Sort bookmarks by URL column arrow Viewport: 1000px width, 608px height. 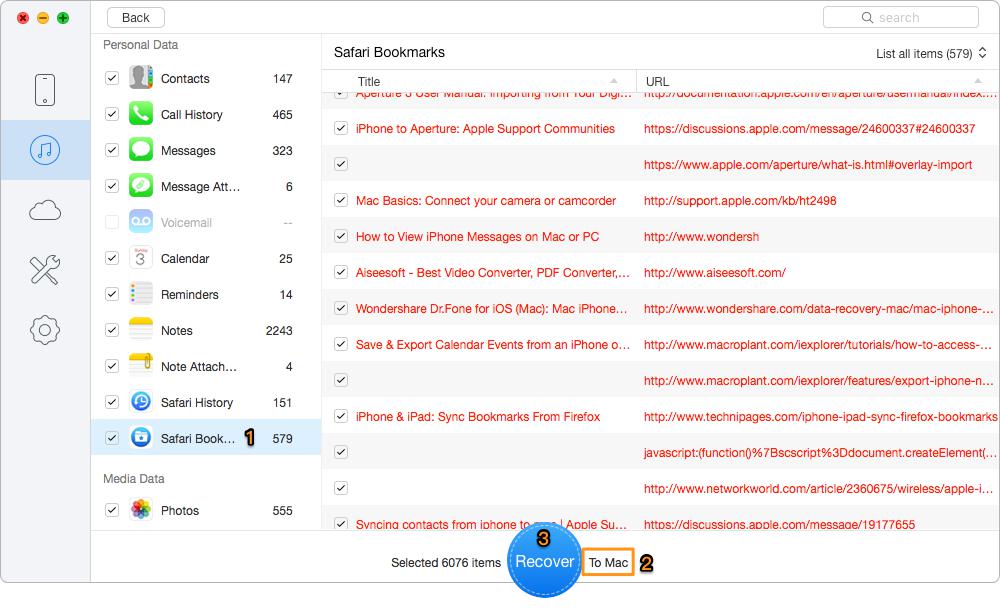[978, 81]
